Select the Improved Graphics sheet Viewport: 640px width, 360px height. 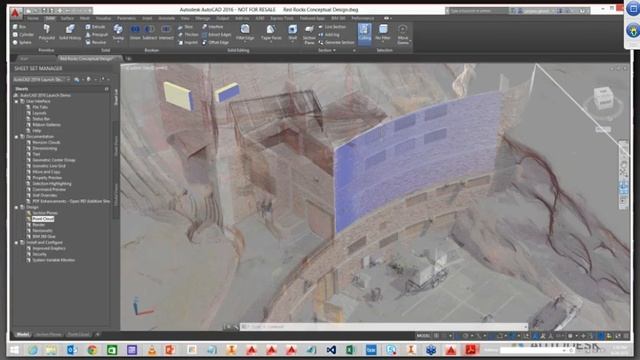click(x=49, y=248)
